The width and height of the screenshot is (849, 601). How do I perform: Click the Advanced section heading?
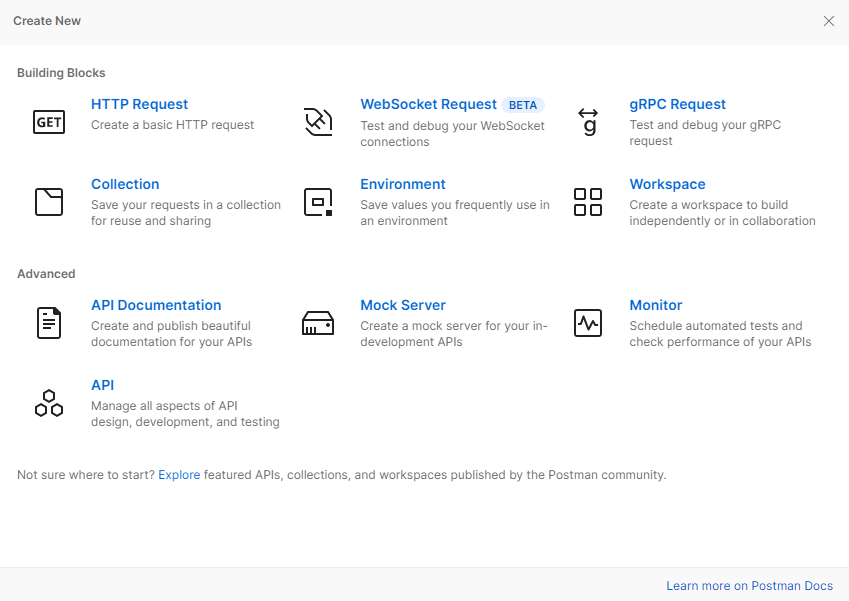(x=46, y=273)
